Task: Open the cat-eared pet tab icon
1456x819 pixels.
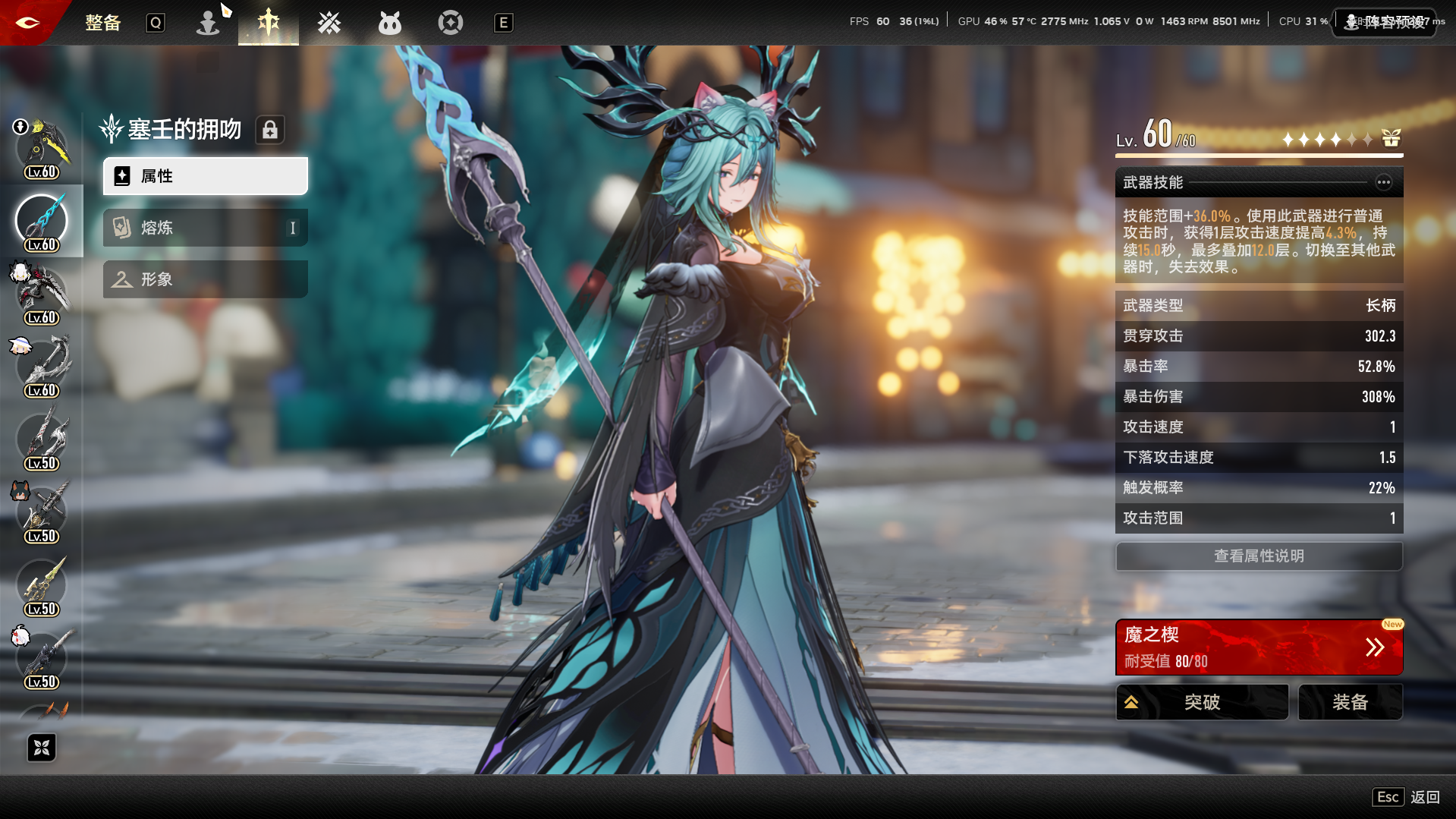Action: [x=389, y=24]
